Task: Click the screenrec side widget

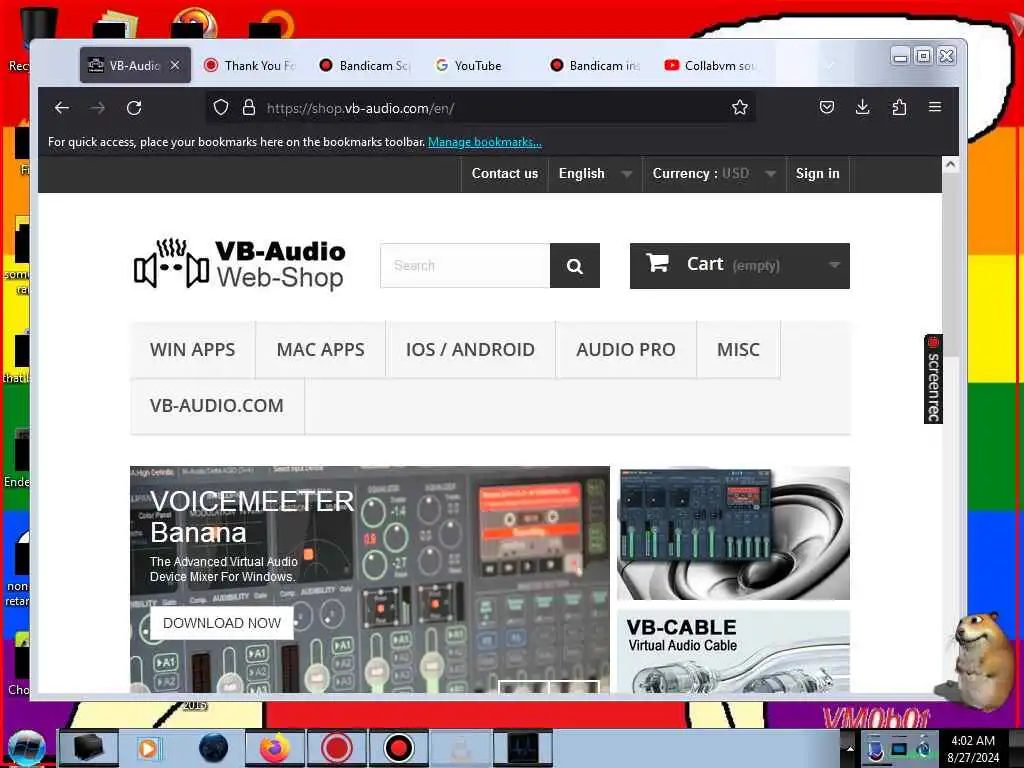Action: pos(933,379)
